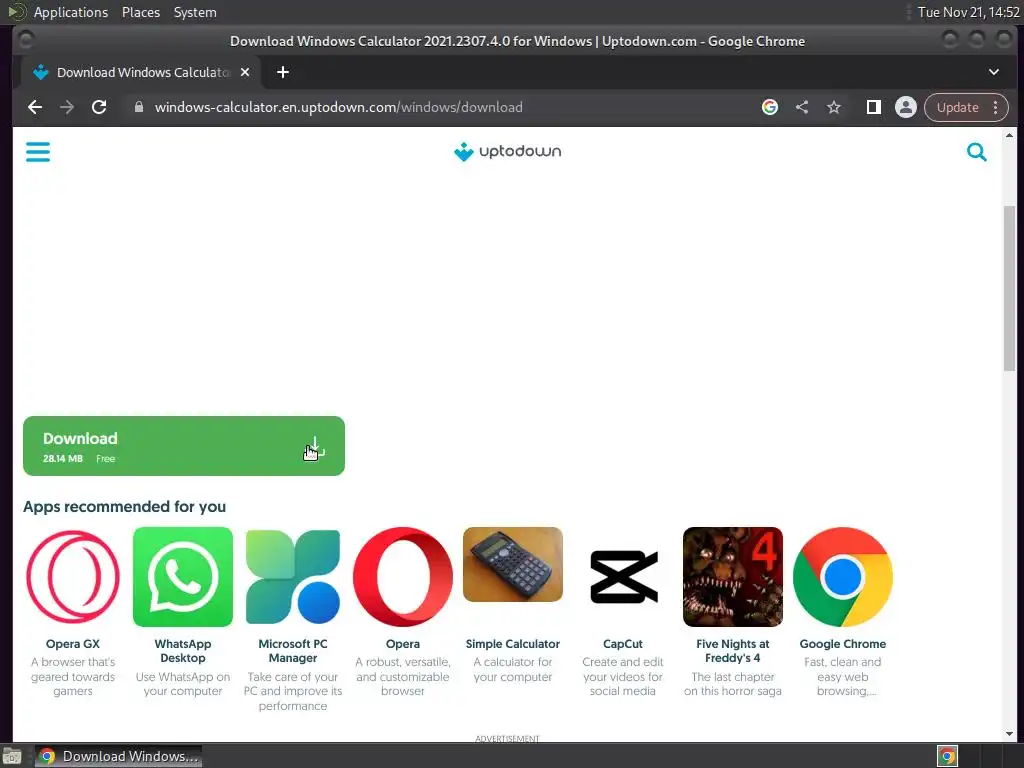Click 'A calculator for your computer' description
This screenshot has height=768, width=1024.
coord(513,669)
